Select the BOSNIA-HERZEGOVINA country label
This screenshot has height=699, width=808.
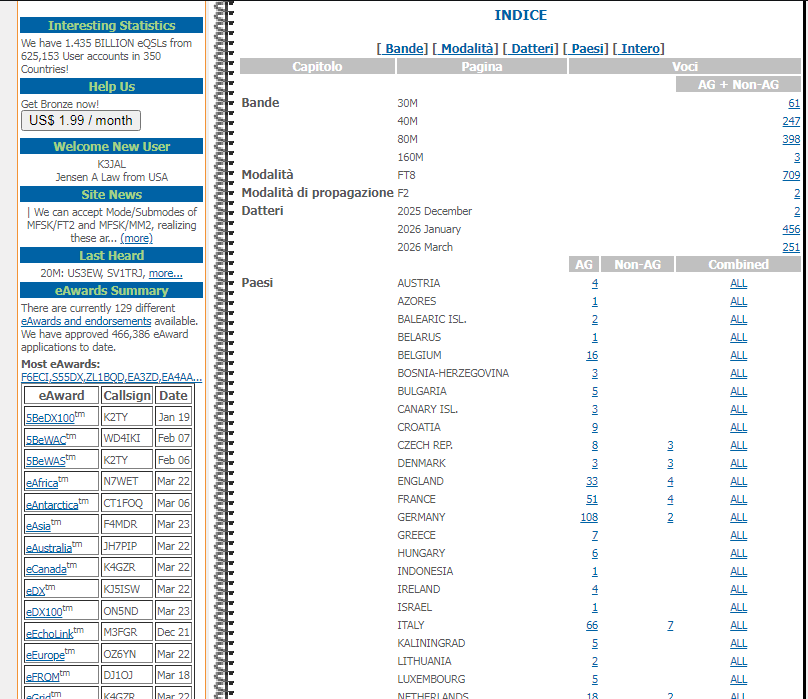(x=453, y=373)
